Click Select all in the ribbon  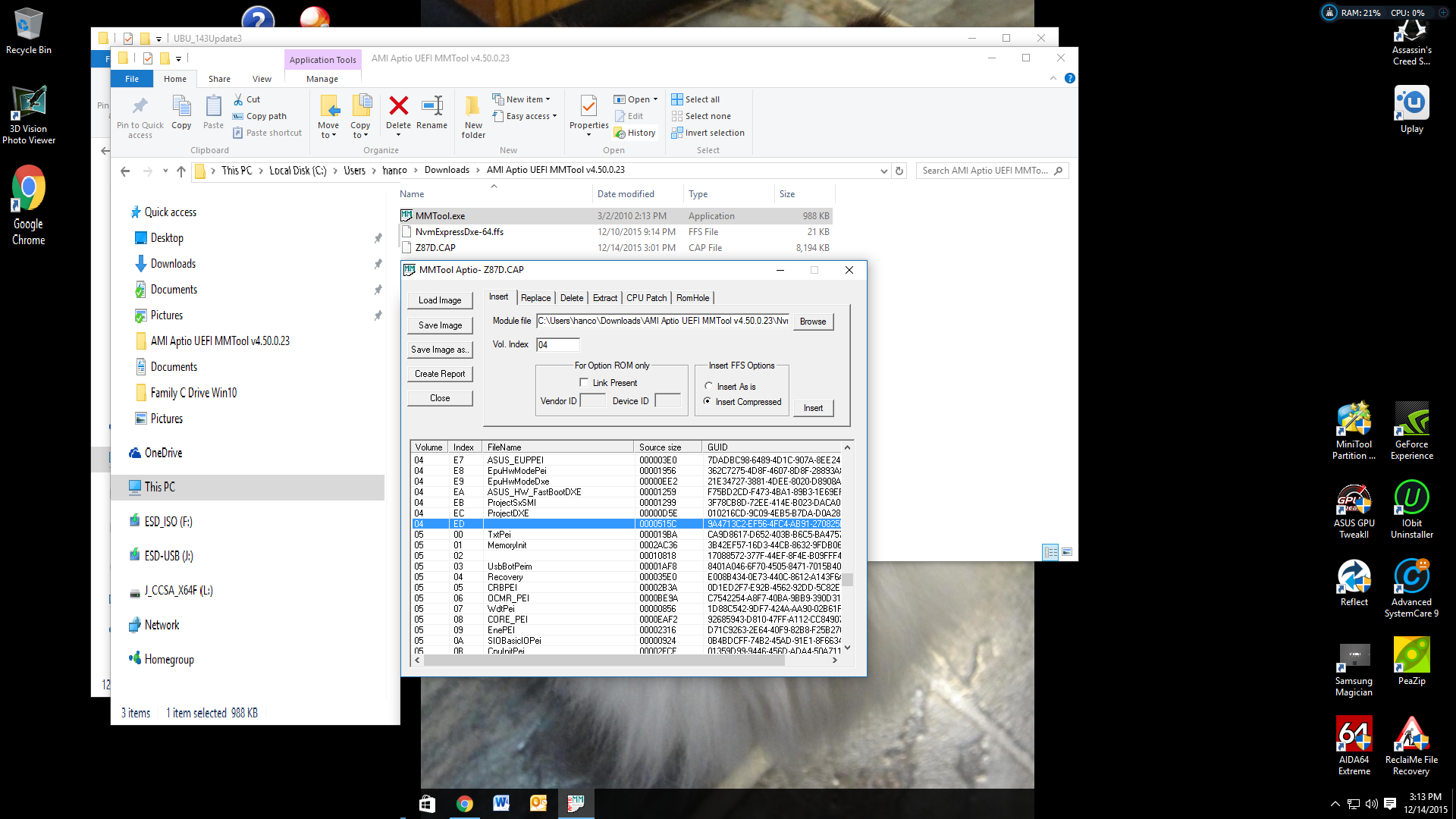click(x=695, y=99)
